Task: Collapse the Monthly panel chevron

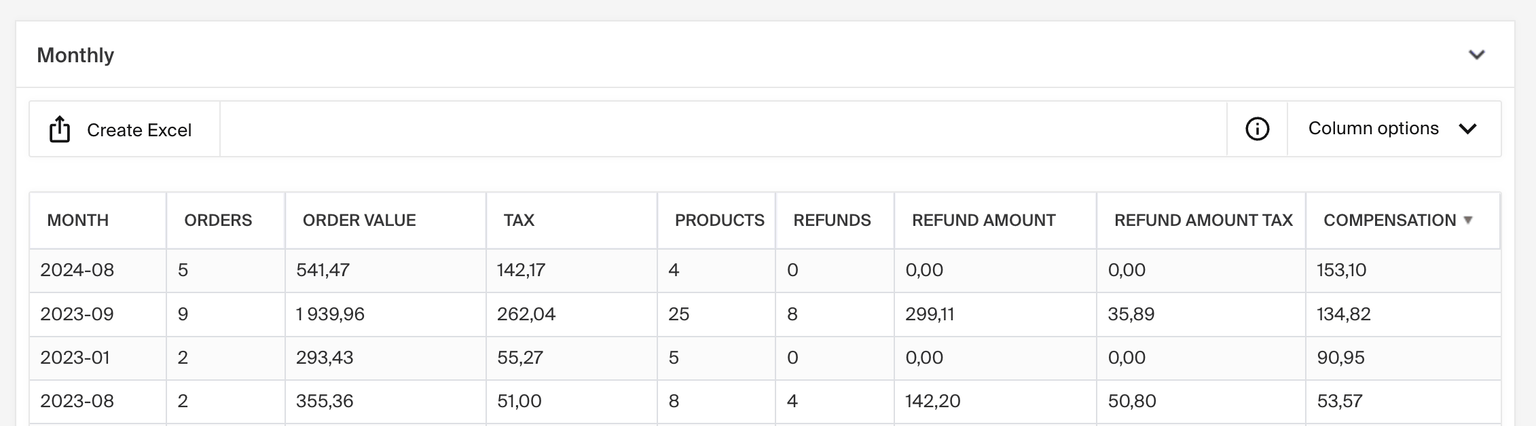Action: tap(1476, 55)
